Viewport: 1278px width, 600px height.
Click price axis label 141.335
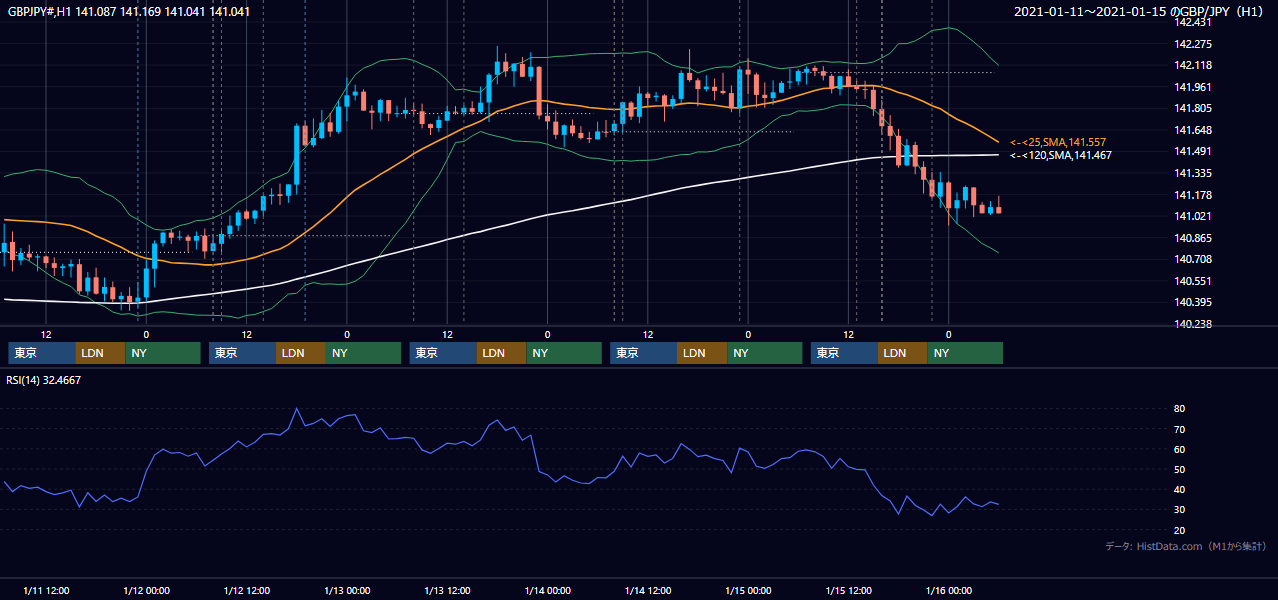[1194, 173]
